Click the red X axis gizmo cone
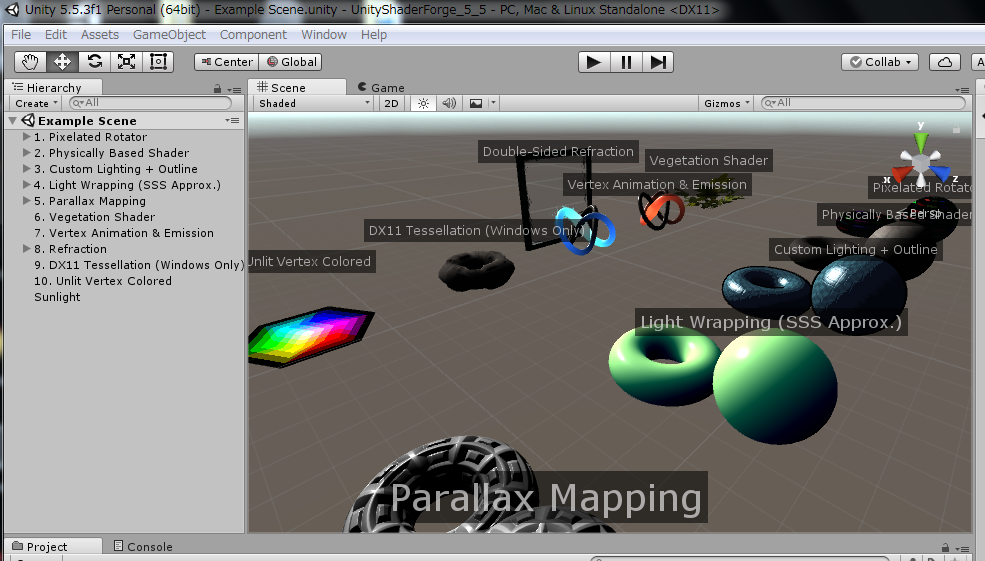This screenshot has width=985, height=561. 901,173
